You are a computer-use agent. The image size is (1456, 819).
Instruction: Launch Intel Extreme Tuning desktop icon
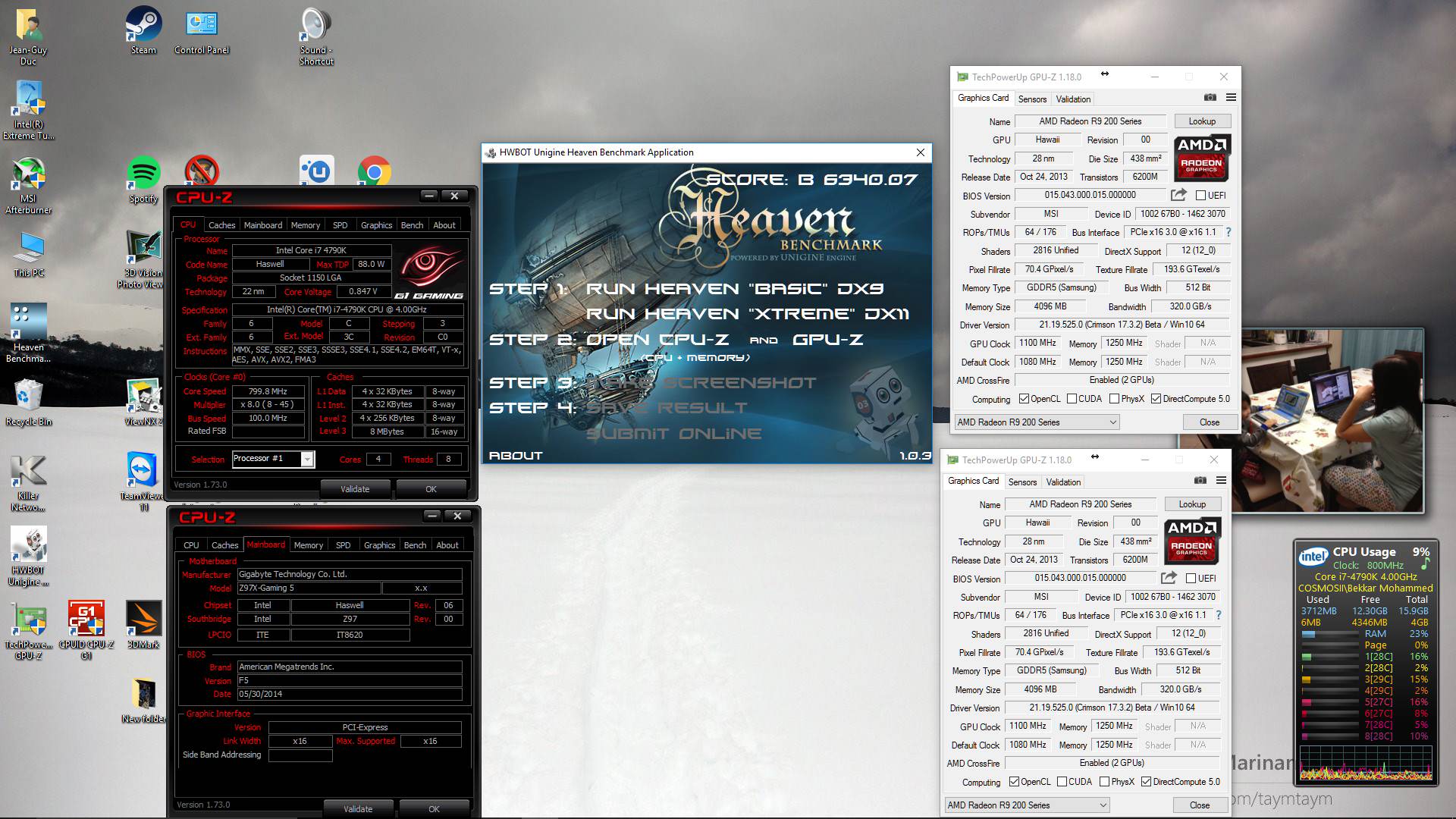tap(29, 111)
